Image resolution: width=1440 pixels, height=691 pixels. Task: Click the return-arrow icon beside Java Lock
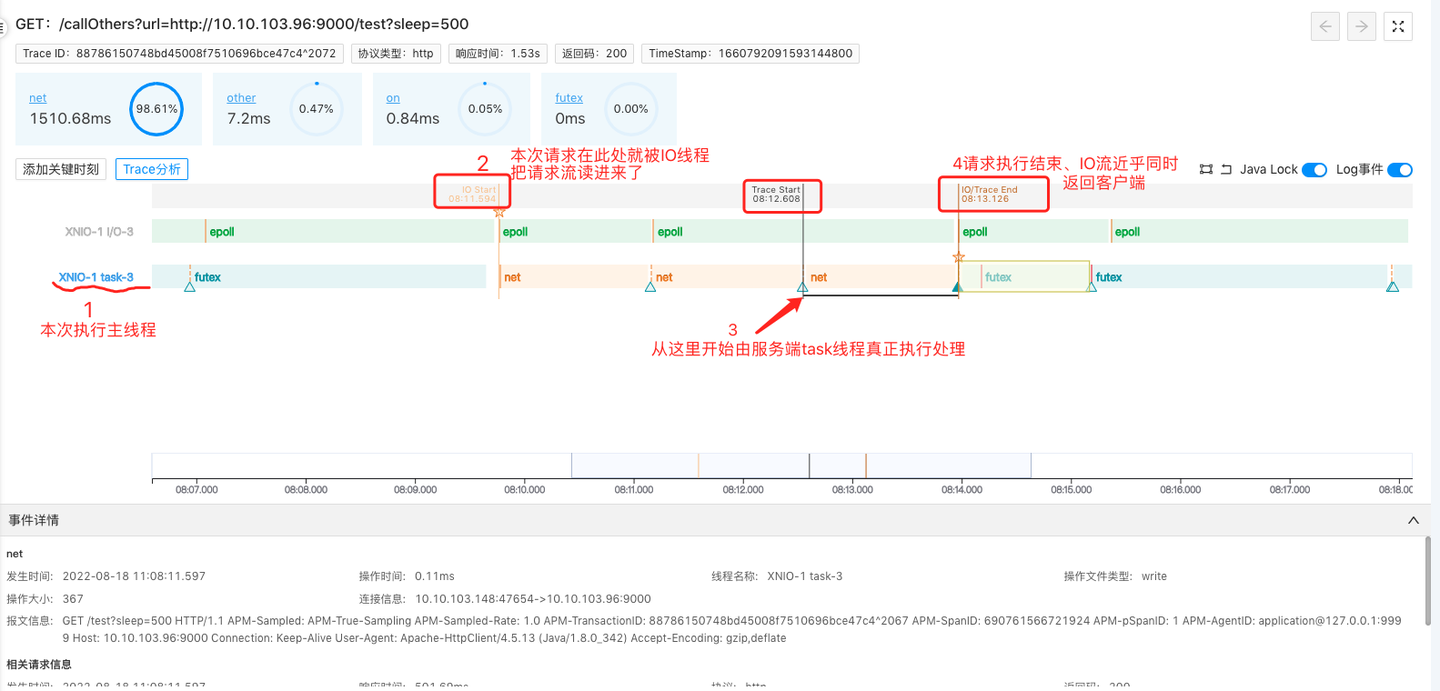tap(1226, 170)
